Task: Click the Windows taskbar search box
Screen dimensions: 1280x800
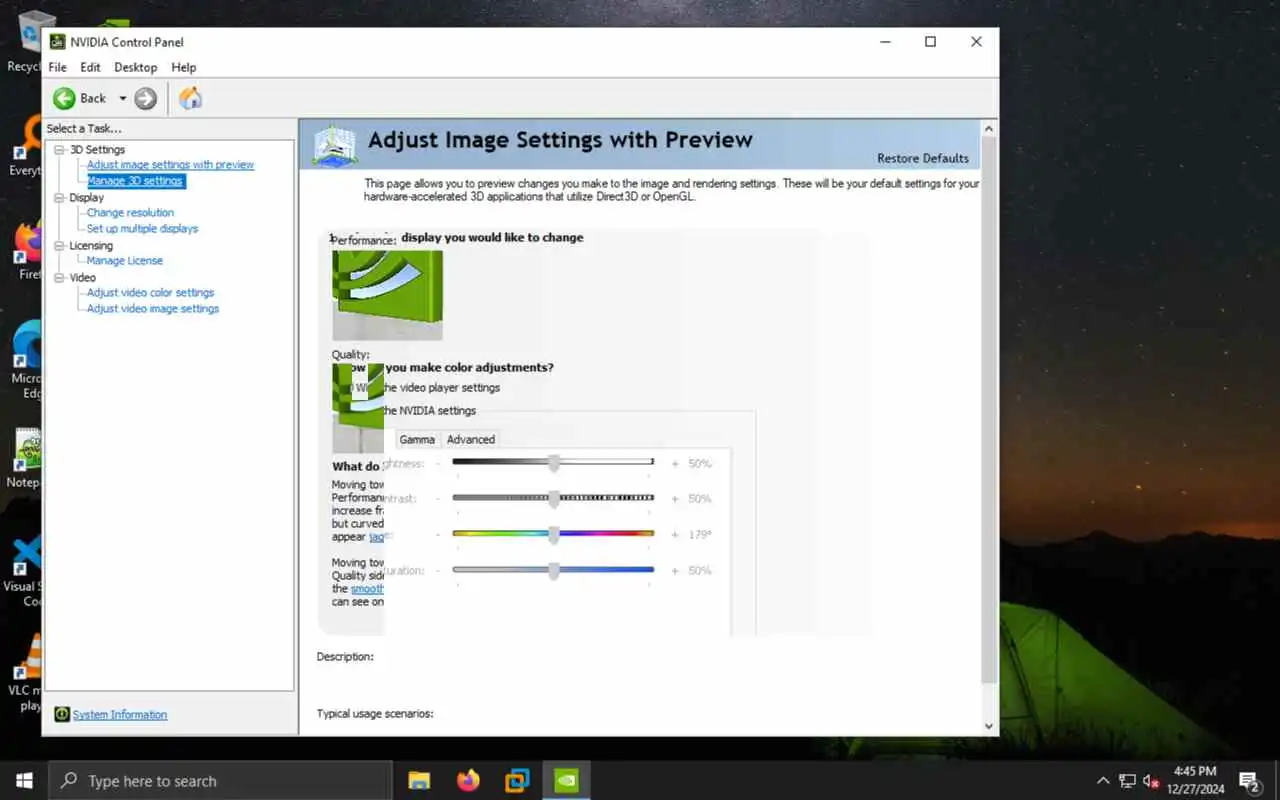Action: (220, 781)
